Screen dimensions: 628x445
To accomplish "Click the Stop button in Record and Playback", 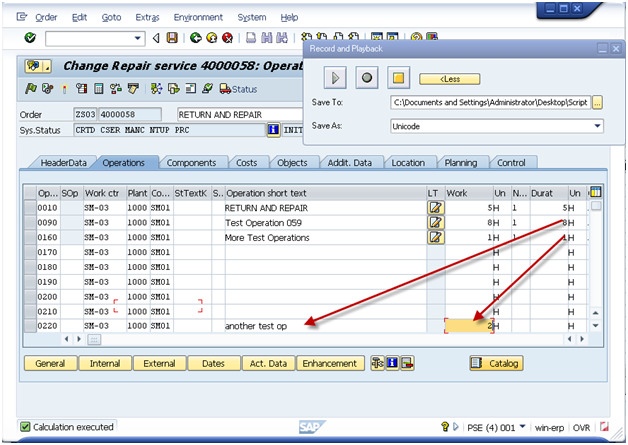I will click(398, 78).
